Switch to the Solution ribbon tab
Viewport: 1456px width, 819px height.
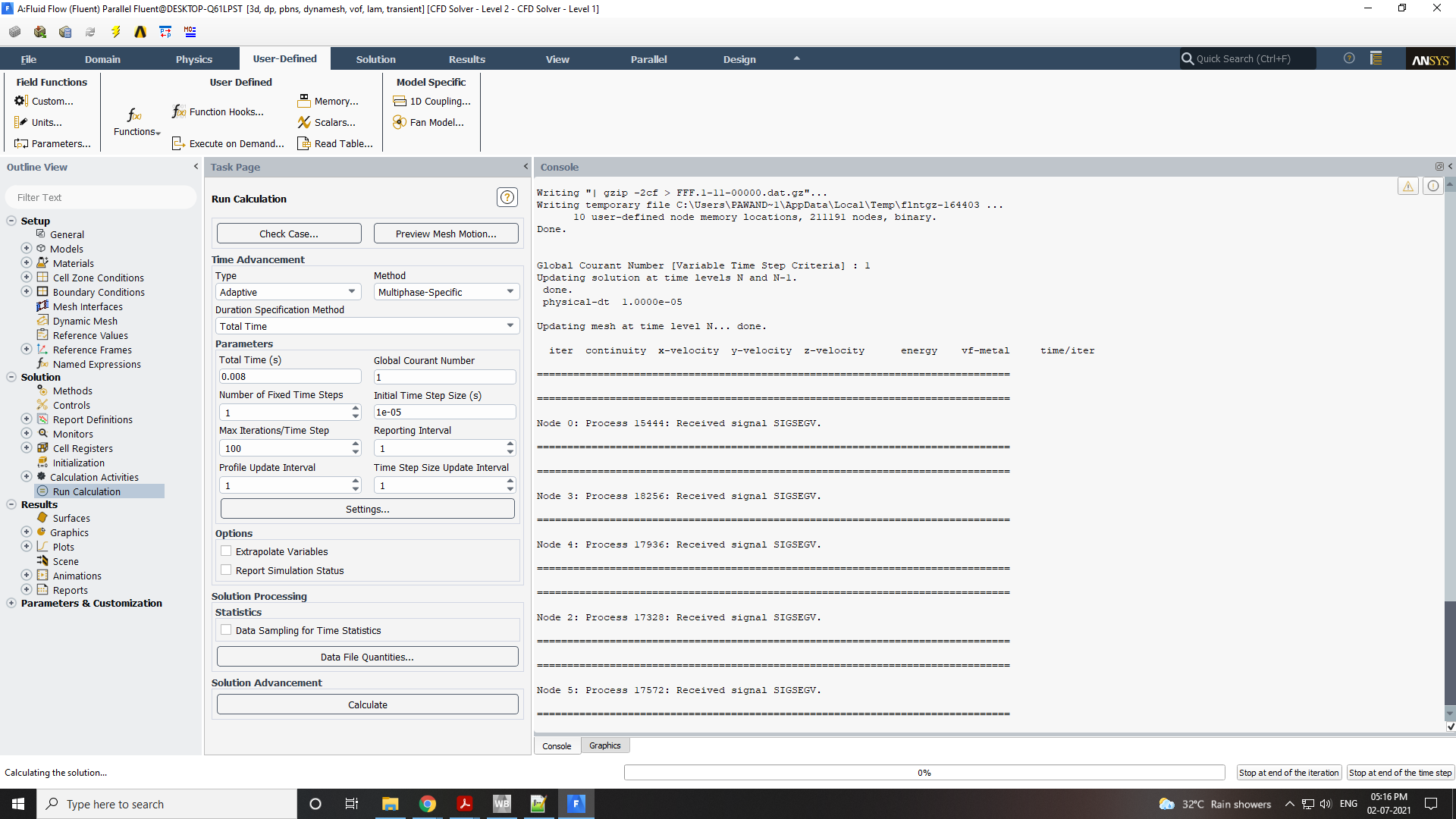coord(376,59)
